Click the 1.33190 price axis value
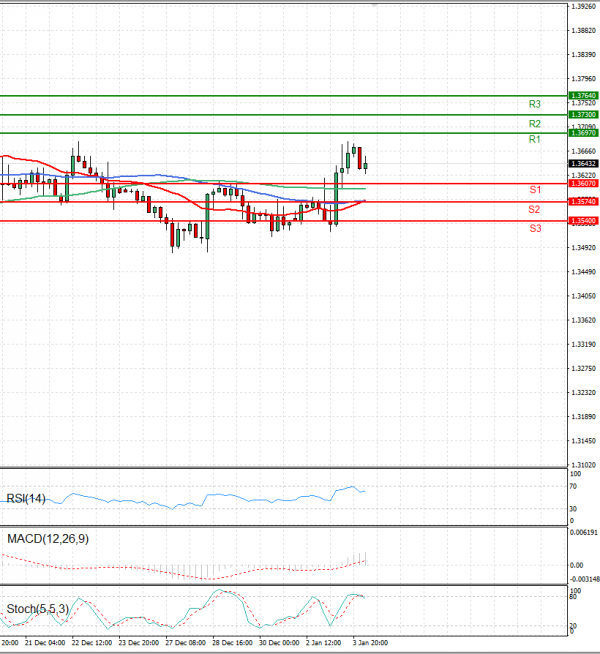600x654 pixels. click(583, 345)
